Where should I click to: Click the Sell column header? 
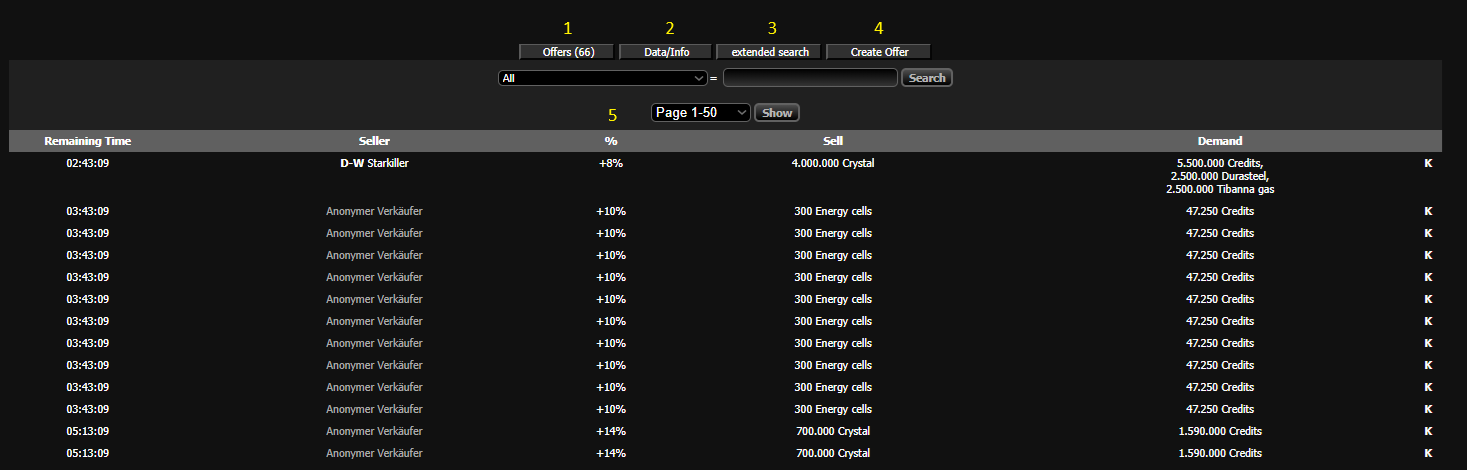coord(833,141)
